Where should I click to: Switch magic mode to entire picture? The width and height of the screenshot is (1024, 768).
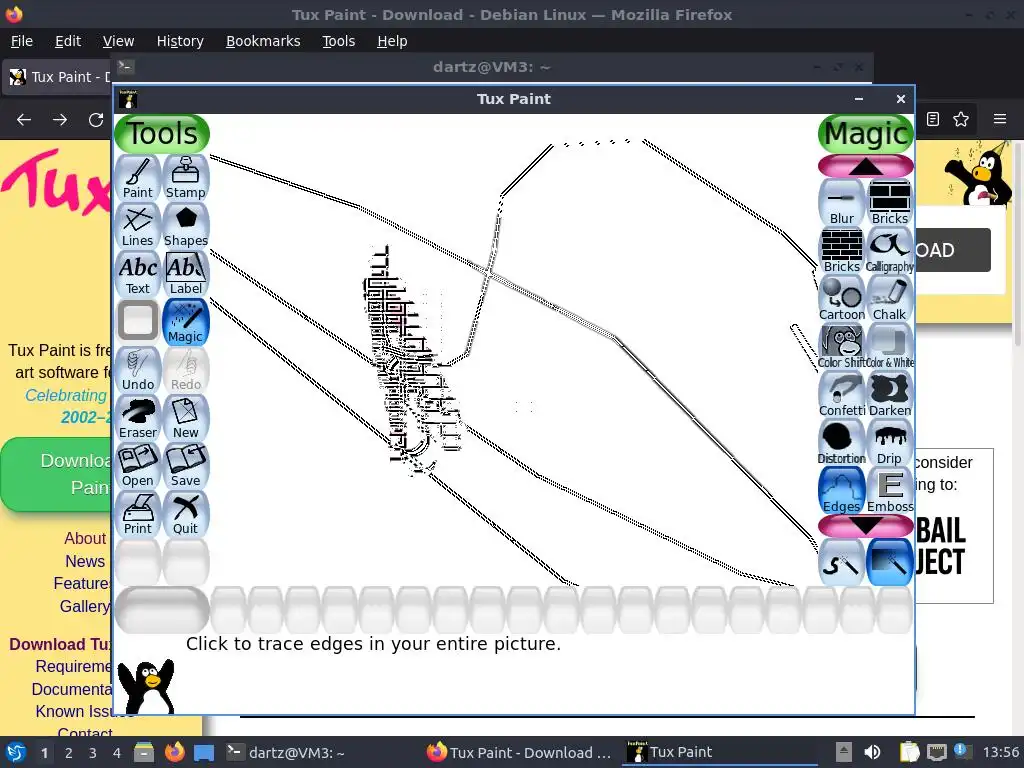tap(889, 562)
